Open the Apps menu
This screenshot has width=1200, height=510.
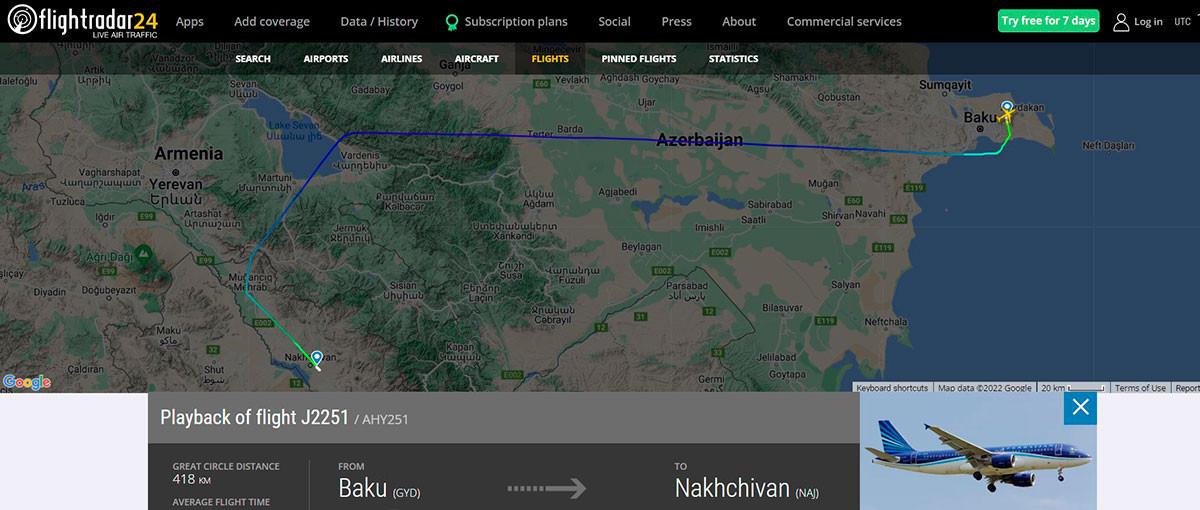point(190,21)
